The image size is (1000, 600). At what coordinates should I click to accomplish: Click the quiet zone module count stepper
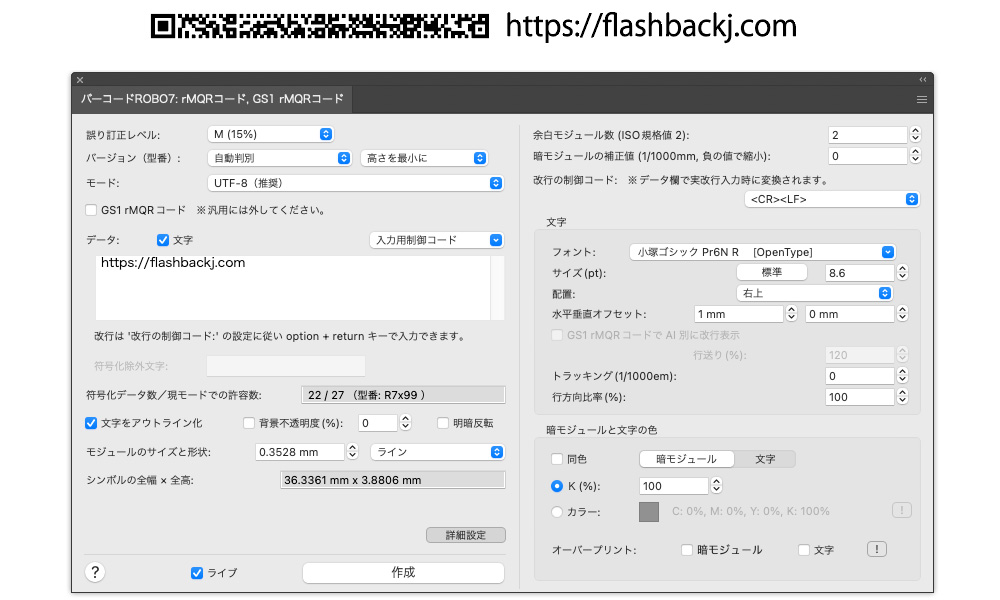click(915, 135)
